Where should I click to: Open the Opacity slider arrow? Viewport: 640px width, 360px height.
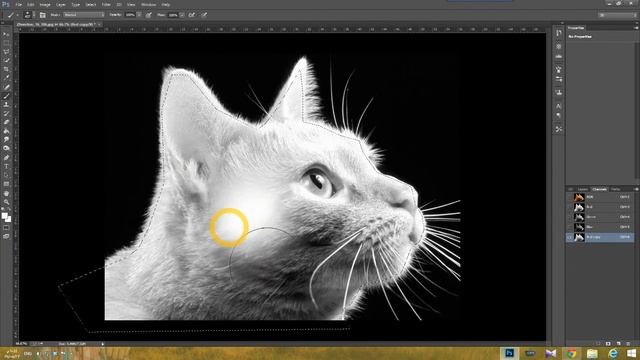point(139,15)
